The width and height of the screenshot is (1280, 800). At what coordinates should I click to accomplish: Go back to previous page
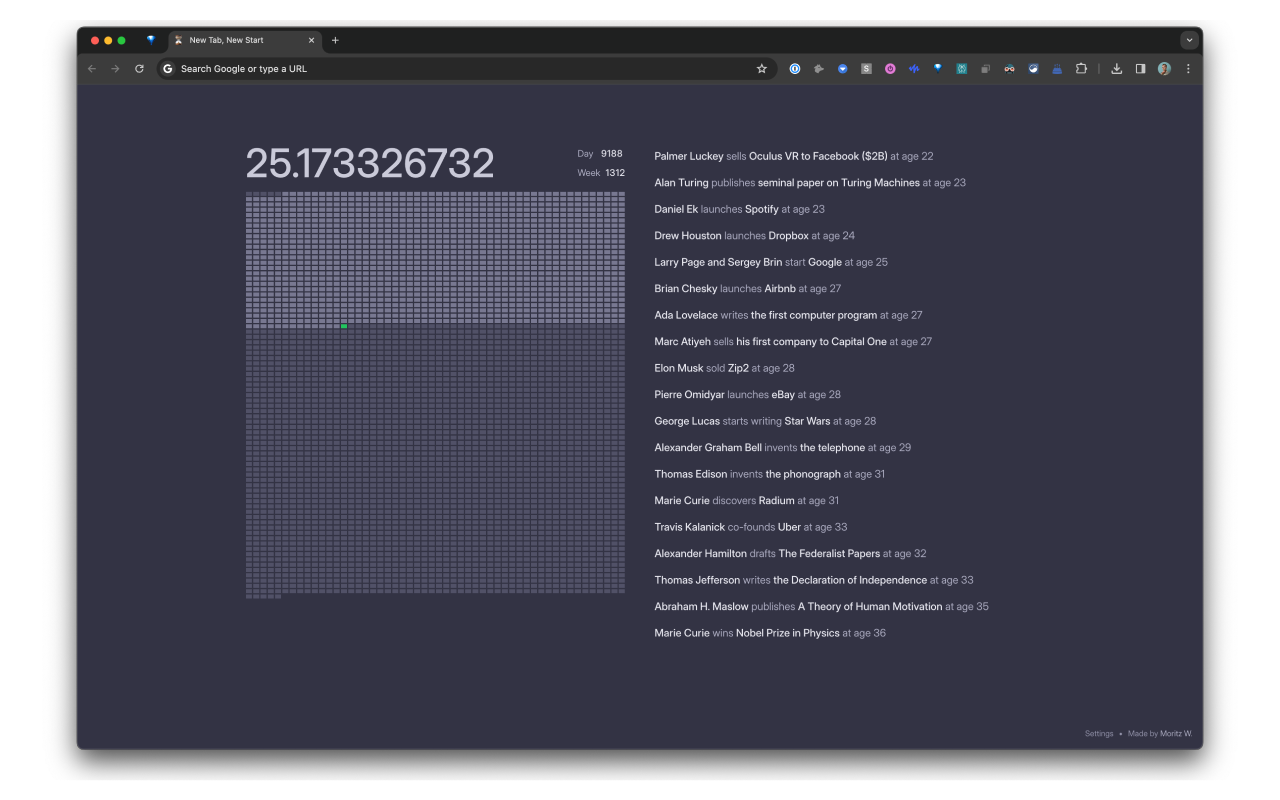[x=92, y=69]
